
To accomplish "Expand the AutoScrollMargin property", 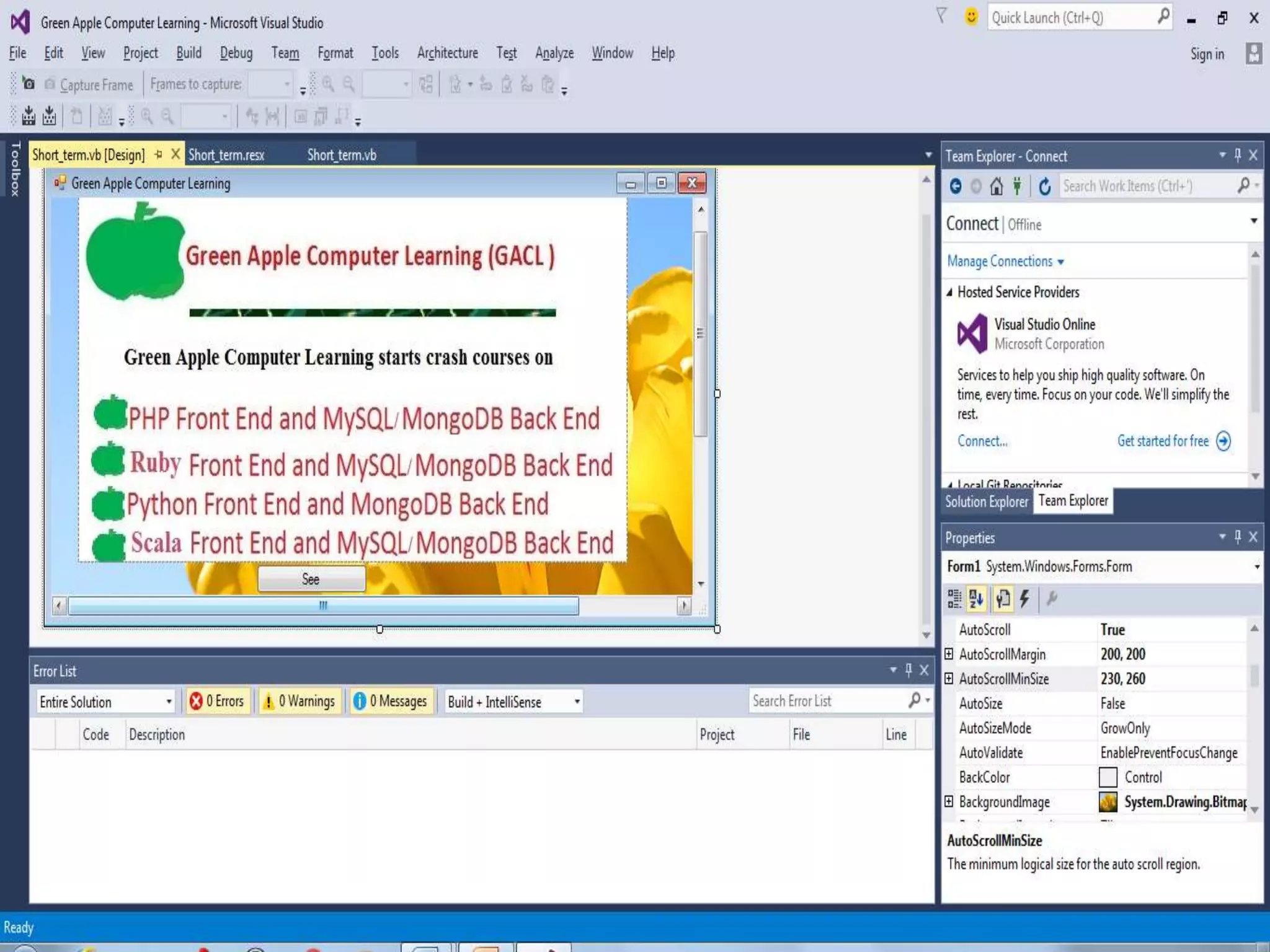I will tap(949, 654).
